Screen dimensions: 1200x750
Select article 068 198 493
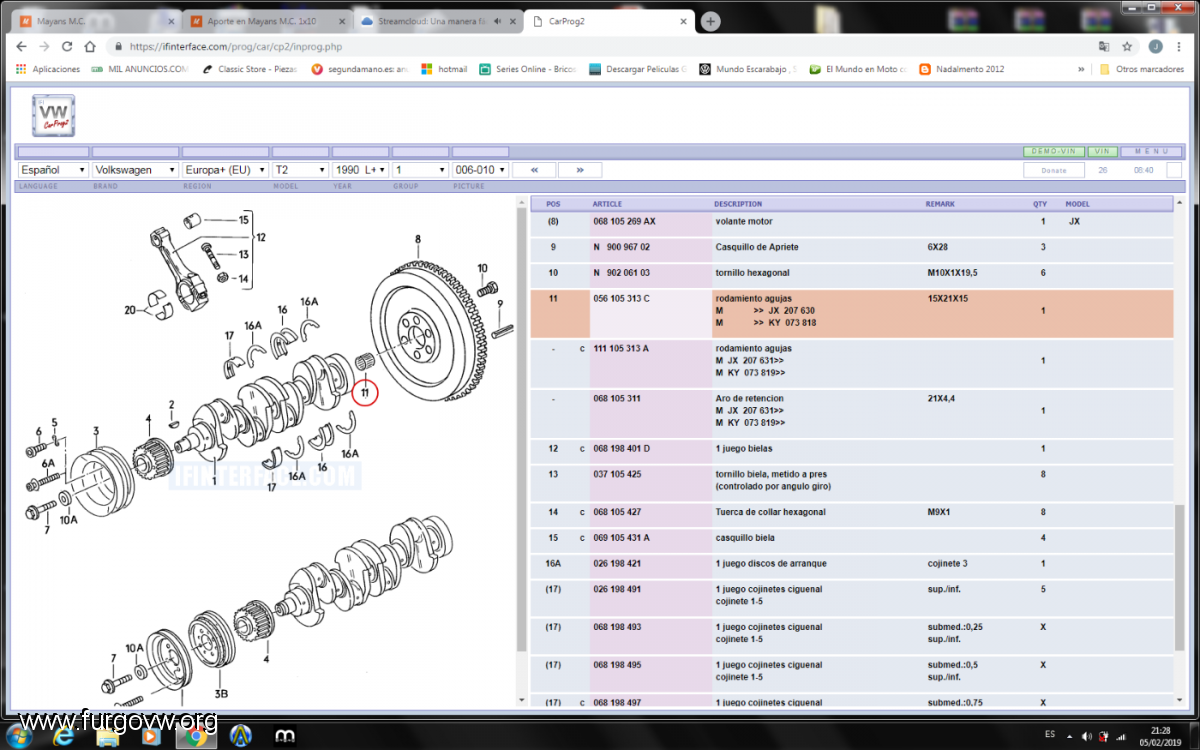[617, 627]
